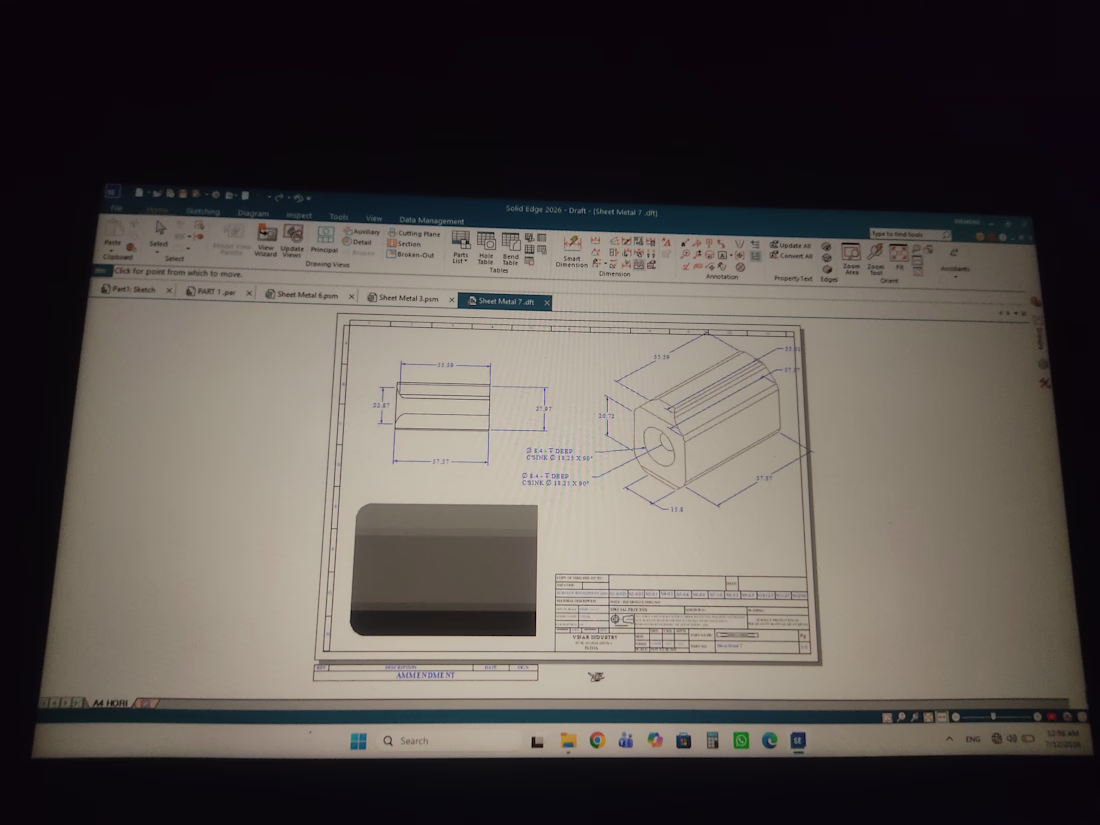This screenshot has width=1100, height=825.
Task: Close the Sheet Metal 7 .dft tab
Action: 546,302
